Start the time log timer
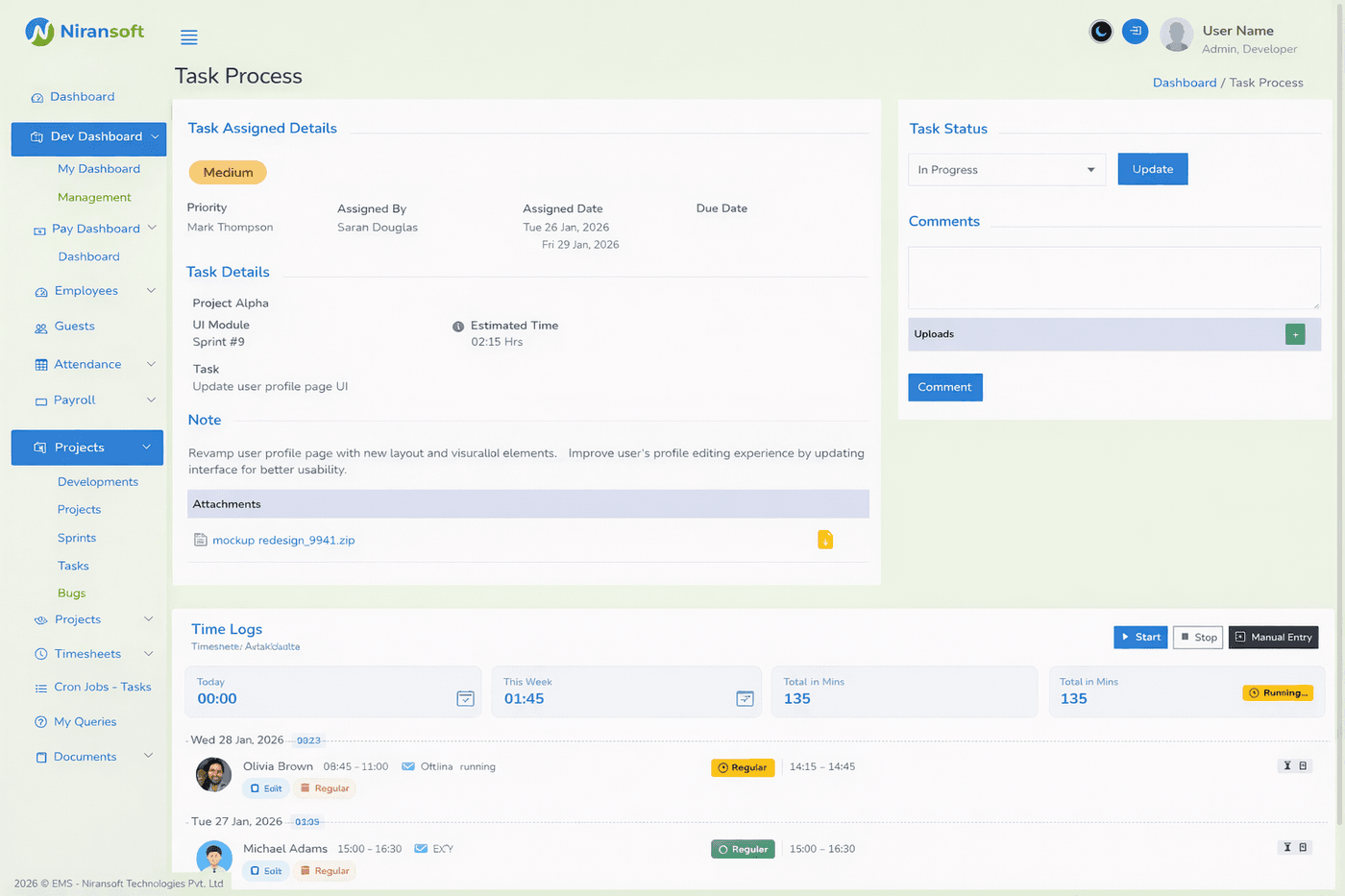 click(1140, 637)
